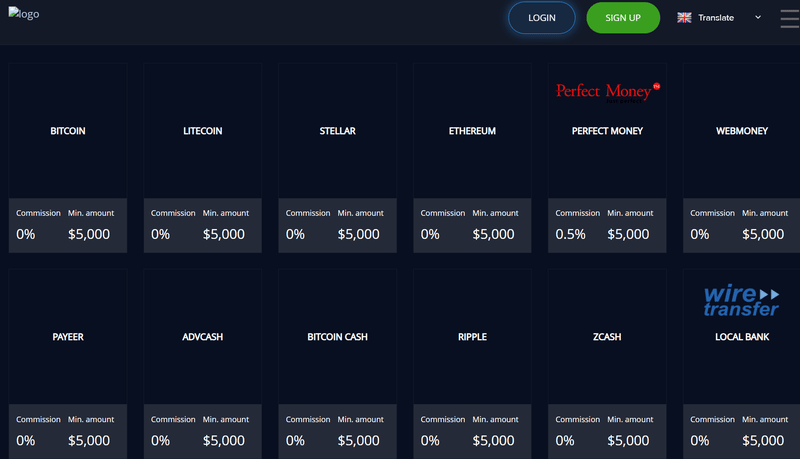Screen dimensions: 800x459
Task: Select the AdvCash payment method
Action: [x=203, y=364]
